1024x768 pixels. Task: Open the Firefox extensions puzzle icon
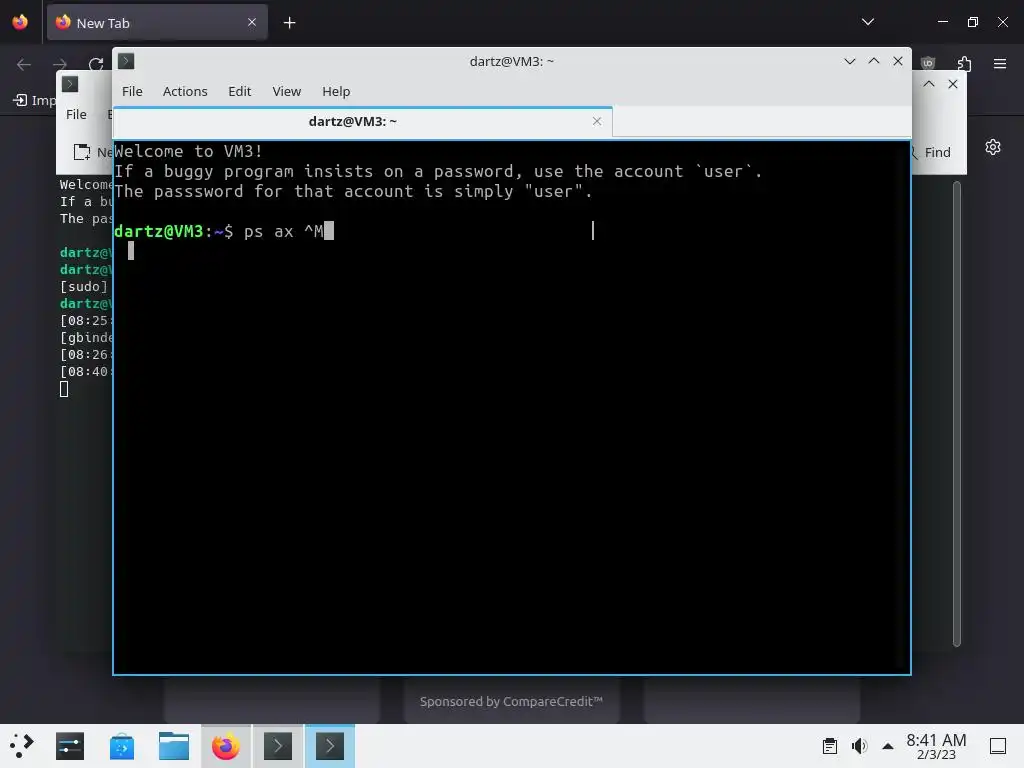[x=965, y=63]
